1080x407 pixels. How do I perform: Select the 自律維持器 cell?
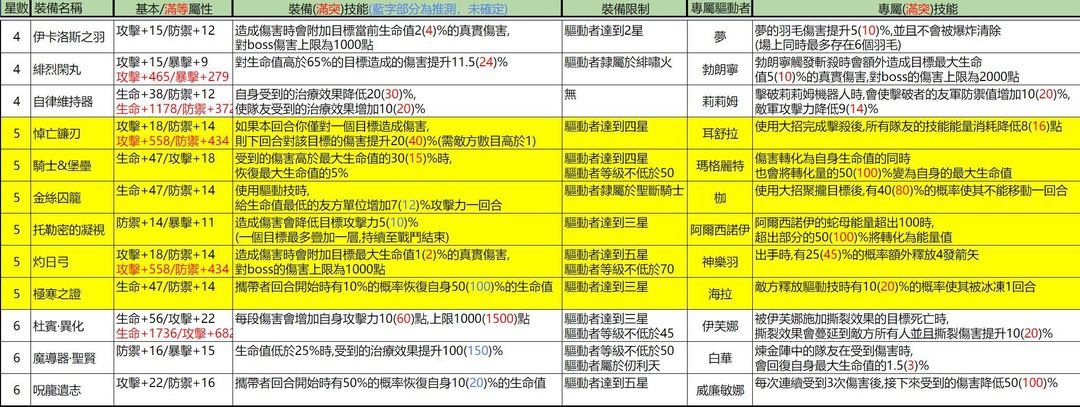pos(72,102)
